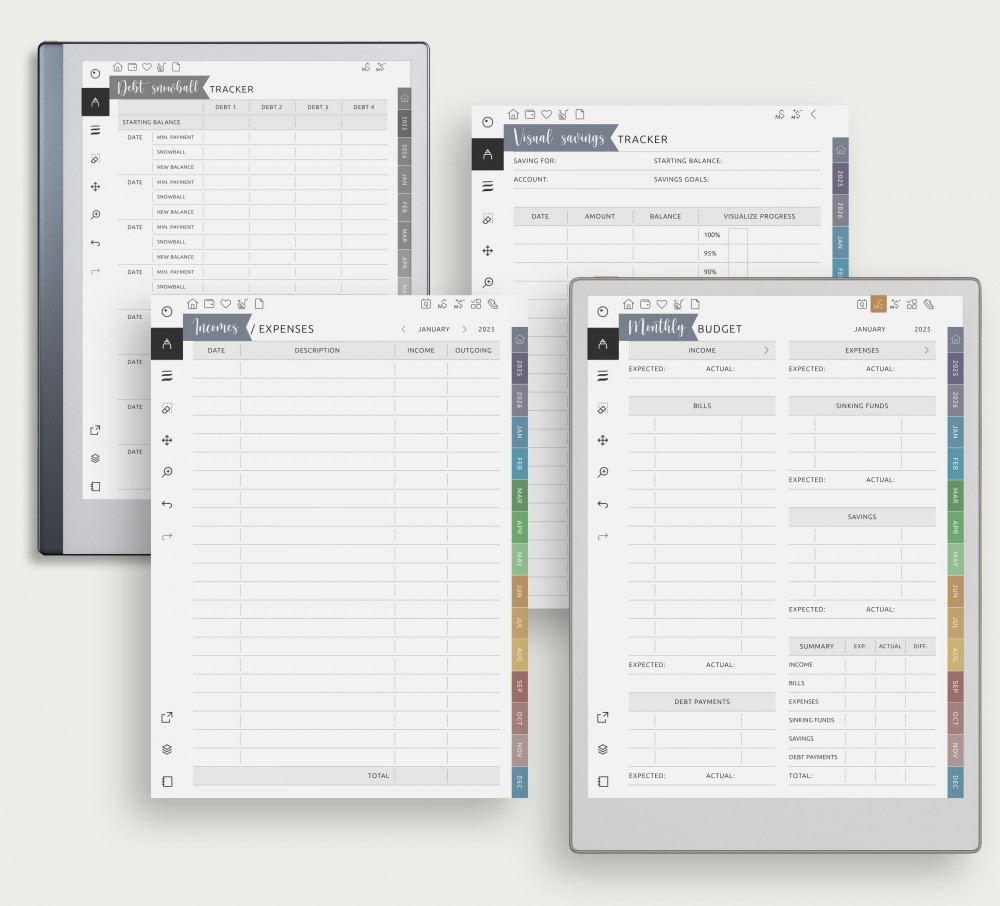
Task: Tap TOTAL row on Incomes/Expenses page
Action: click(346, 775)
